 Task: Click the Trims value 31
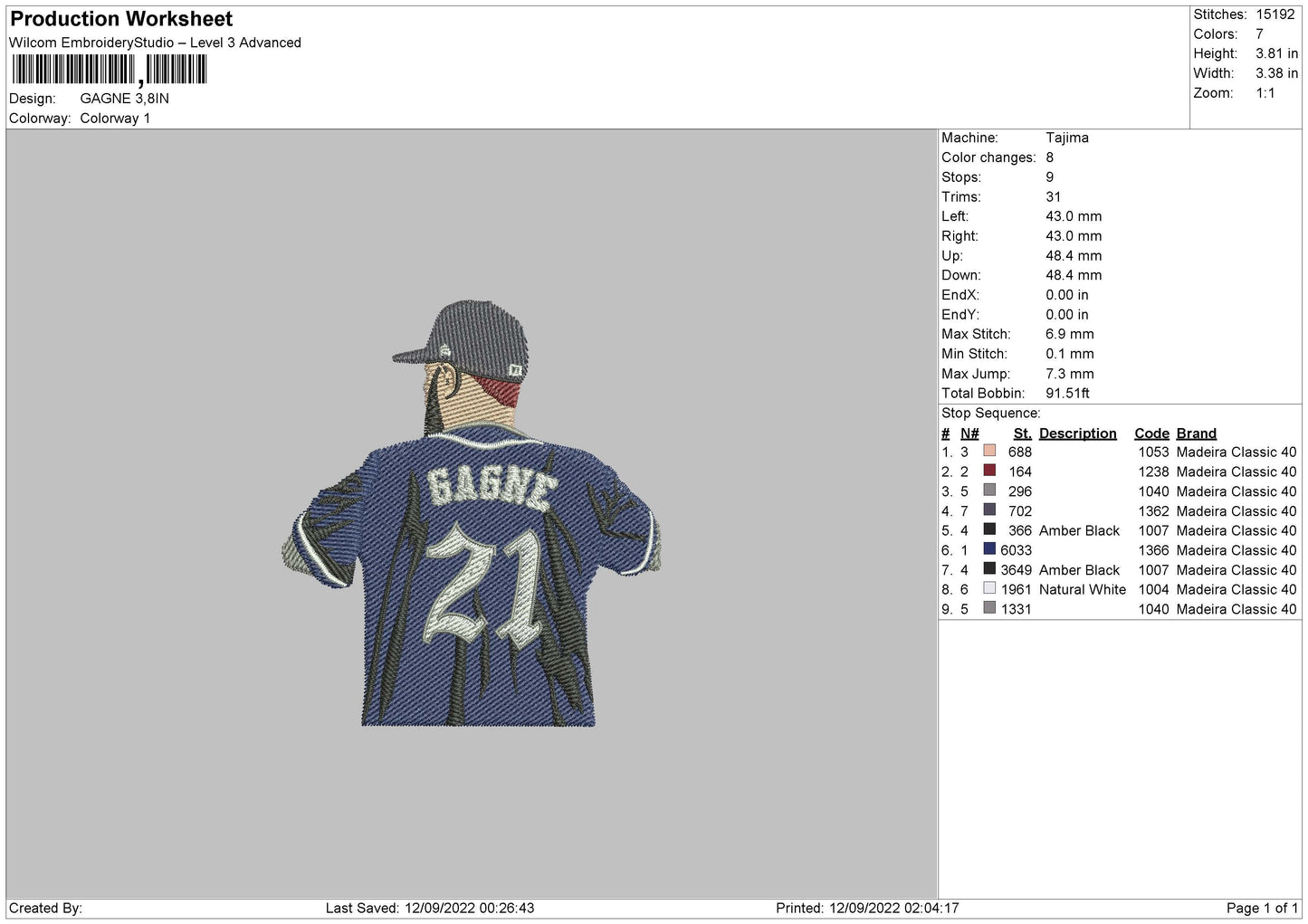pyautogui.click(x=1053, y=197)
